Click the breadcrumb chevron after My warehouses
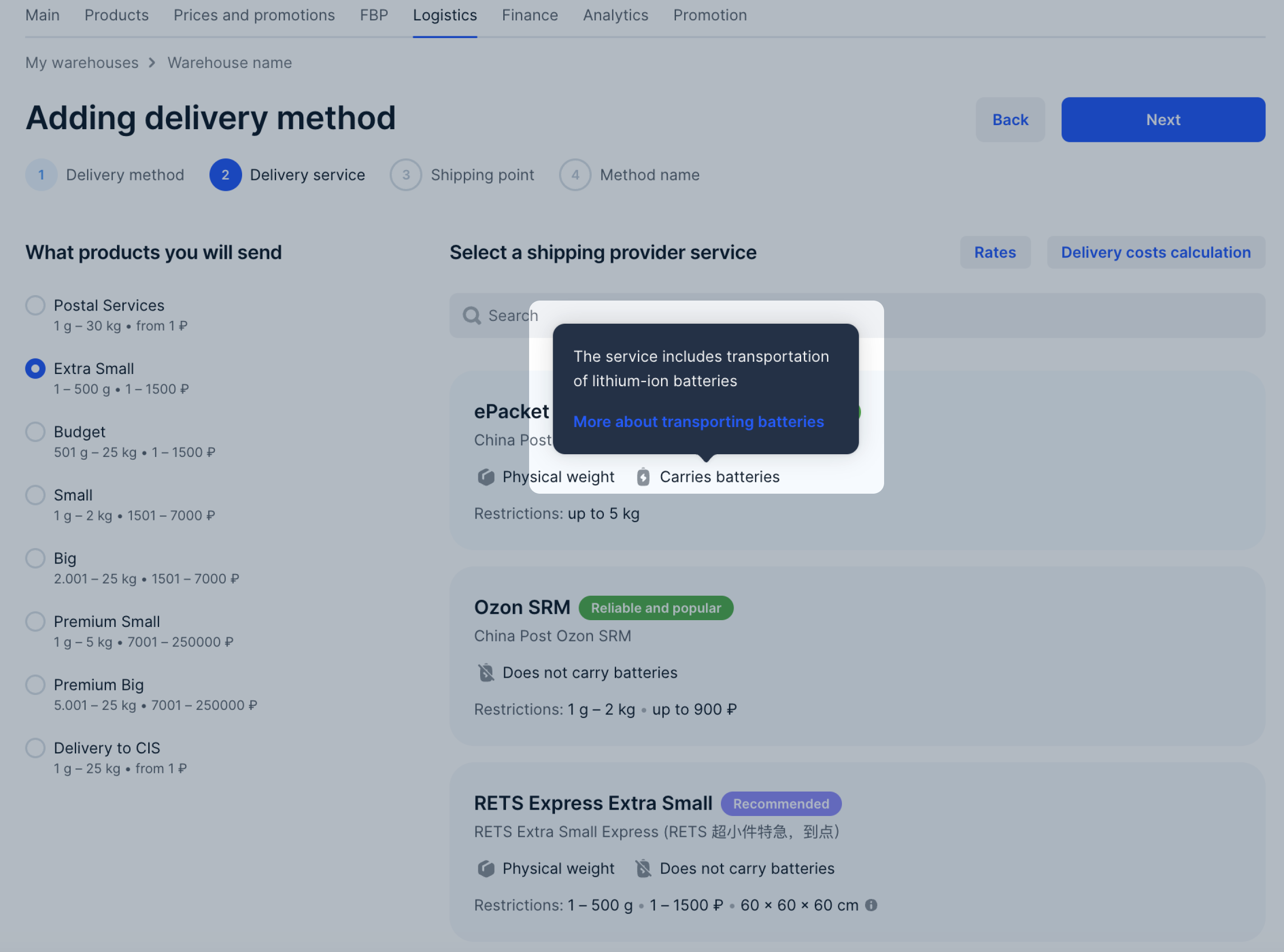Viewport: 1284px width, 952px height. tap(152, 63)
